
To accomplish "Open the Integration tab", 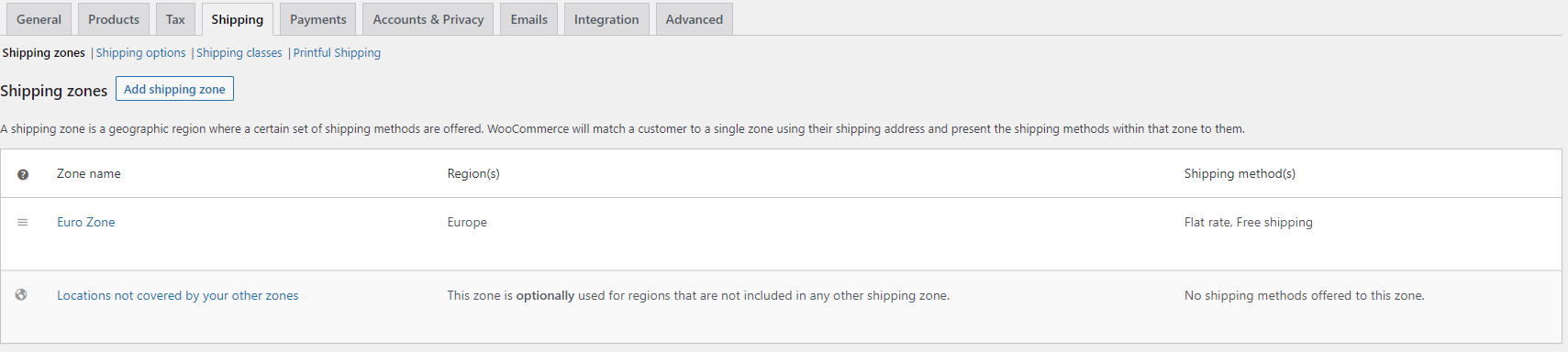I will pyautogui.click(x=606, y=19).
